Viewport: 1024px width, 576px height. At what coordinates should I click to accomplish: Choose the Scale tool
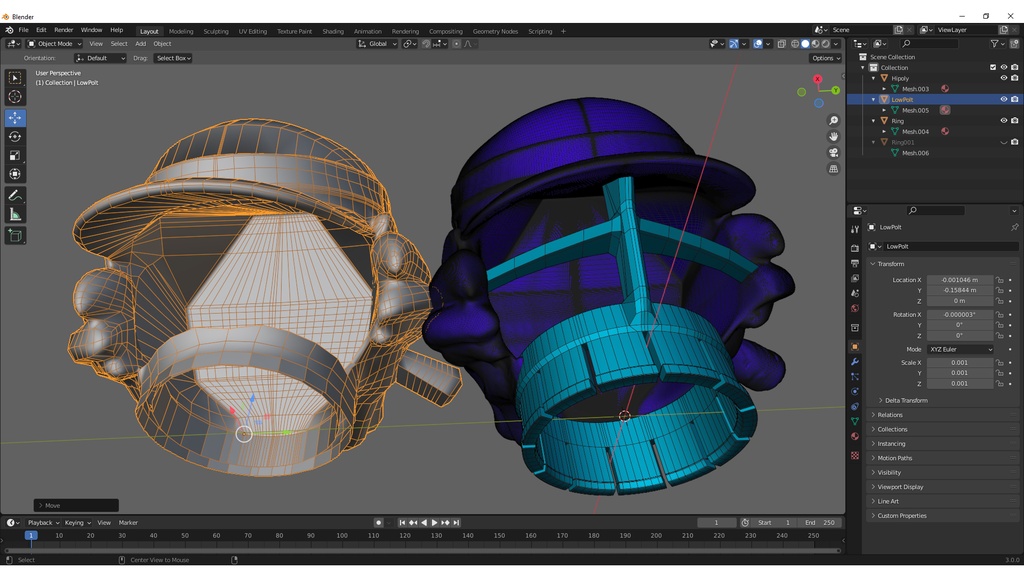point(15,155)
